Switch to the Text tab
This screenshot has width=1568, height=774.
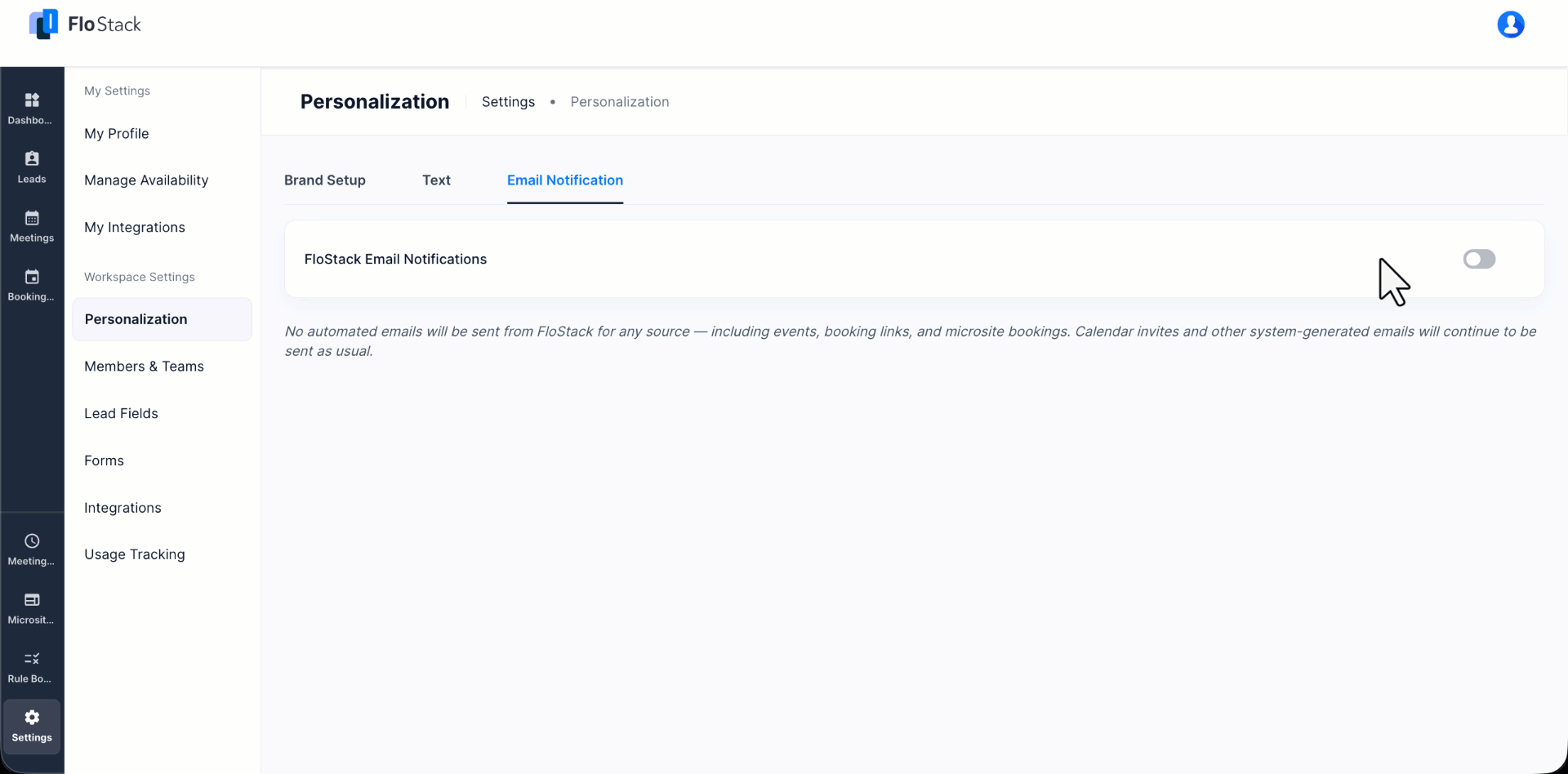(436, 180)
